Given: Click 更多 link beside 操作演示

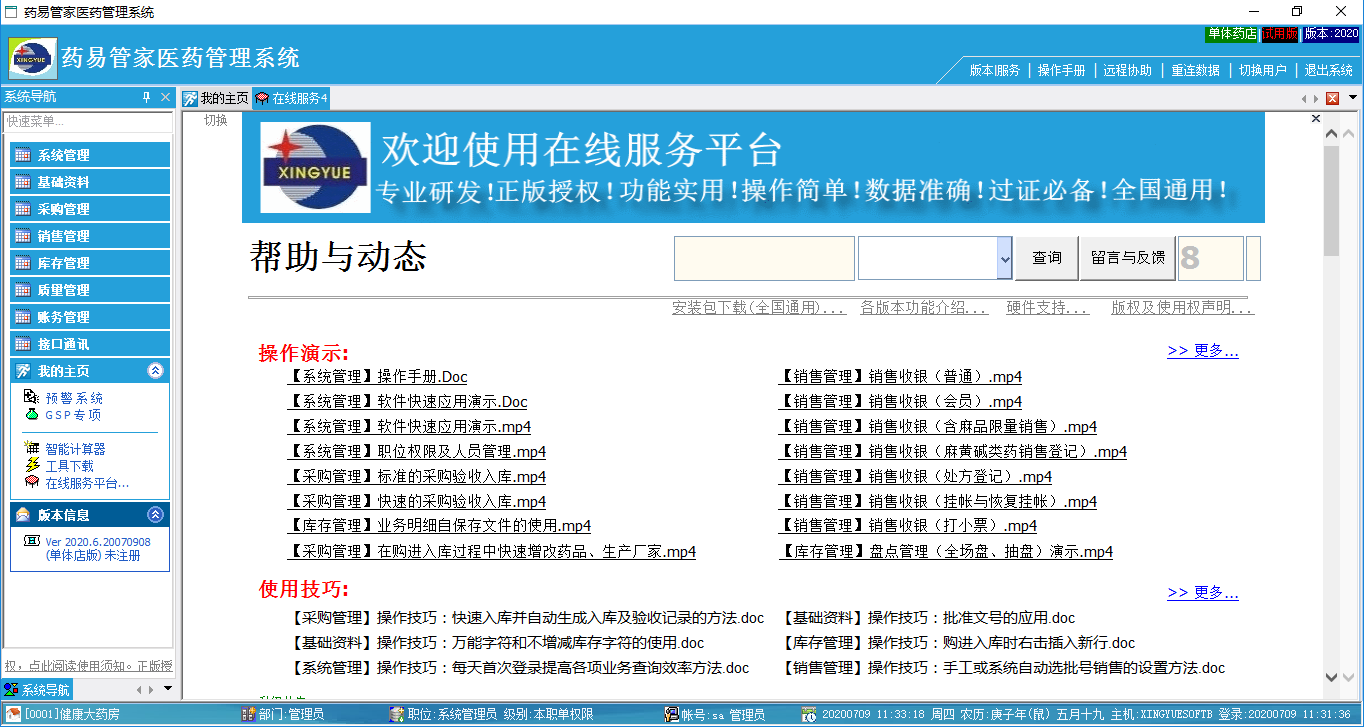Looking at the screenshot, I should pyautogui.click(x=1203, y=351).
